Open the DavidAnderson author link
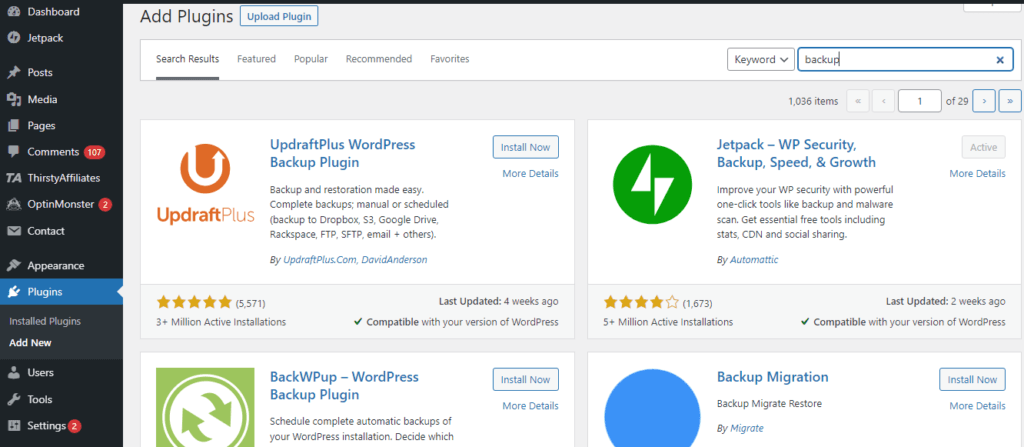The width and height of the screenshot is (1024, 447). coord(394,259)
